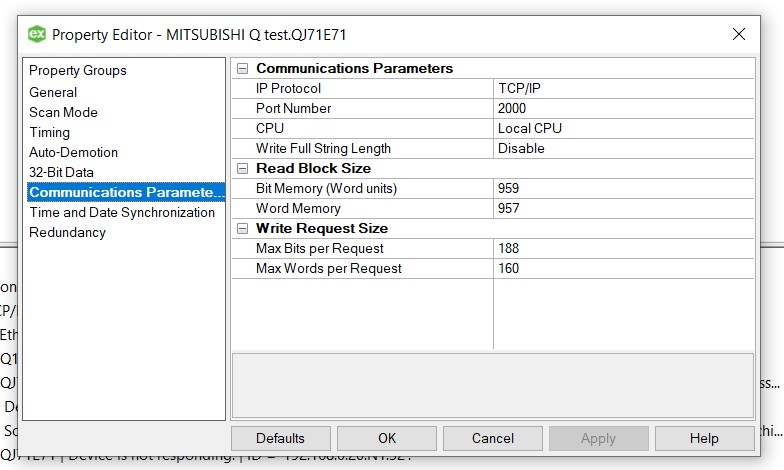Open the CPU value Local CPU
Screen dimensions: 784x470
click(x=622, y=129)
